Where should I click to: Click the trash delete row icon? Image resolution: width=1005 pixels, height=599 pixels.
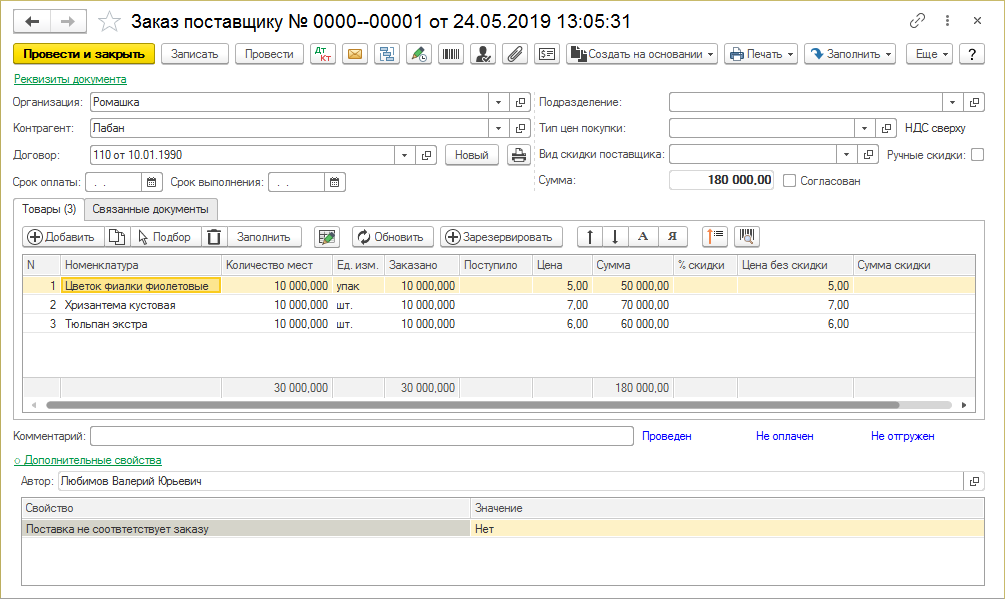(x=213, y=237)
